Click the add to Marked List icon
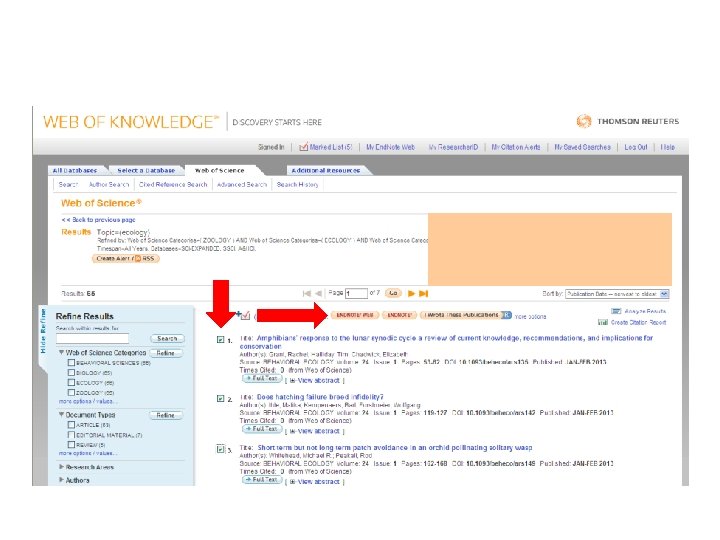Viewport: 720px width, 540px height. tap(243, 315)
